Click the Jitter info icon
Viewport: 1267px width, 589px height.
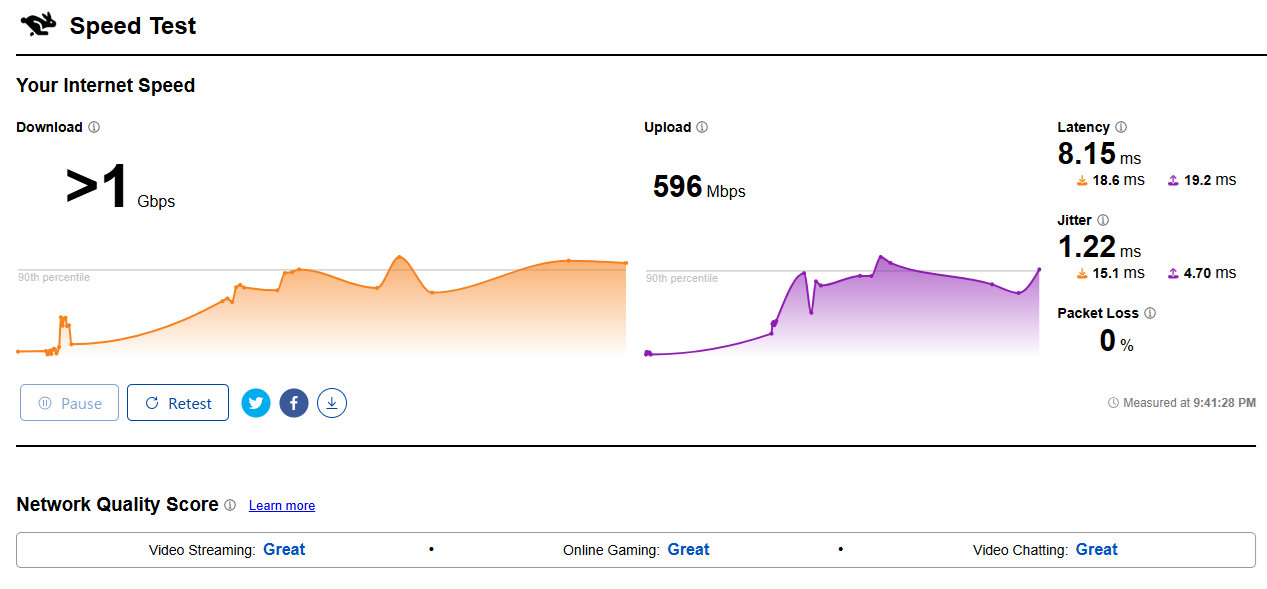click(x=1103, y=220)
